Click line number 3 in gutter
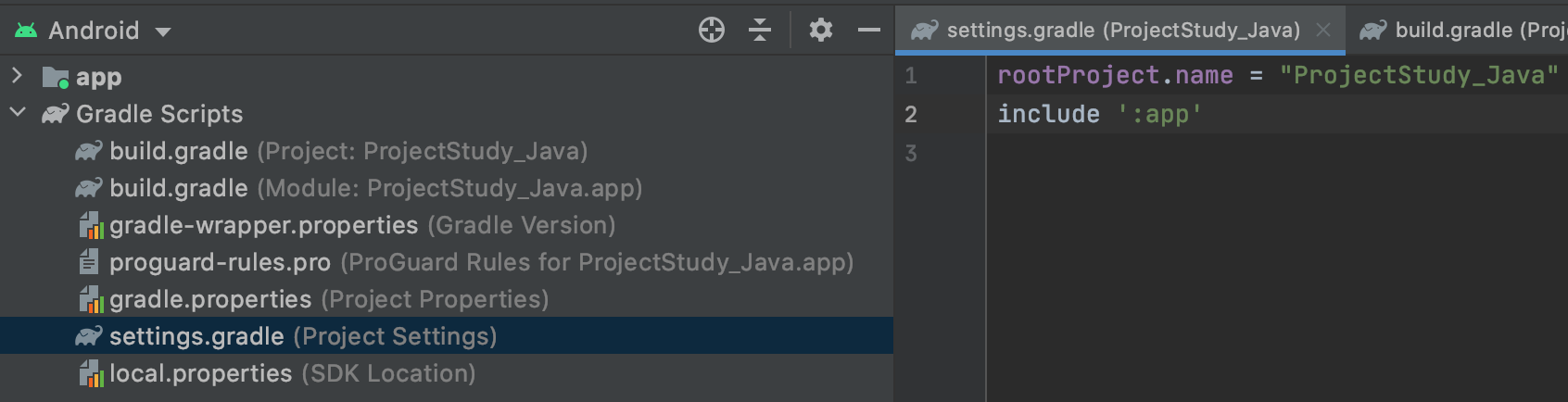 point(911,153)
